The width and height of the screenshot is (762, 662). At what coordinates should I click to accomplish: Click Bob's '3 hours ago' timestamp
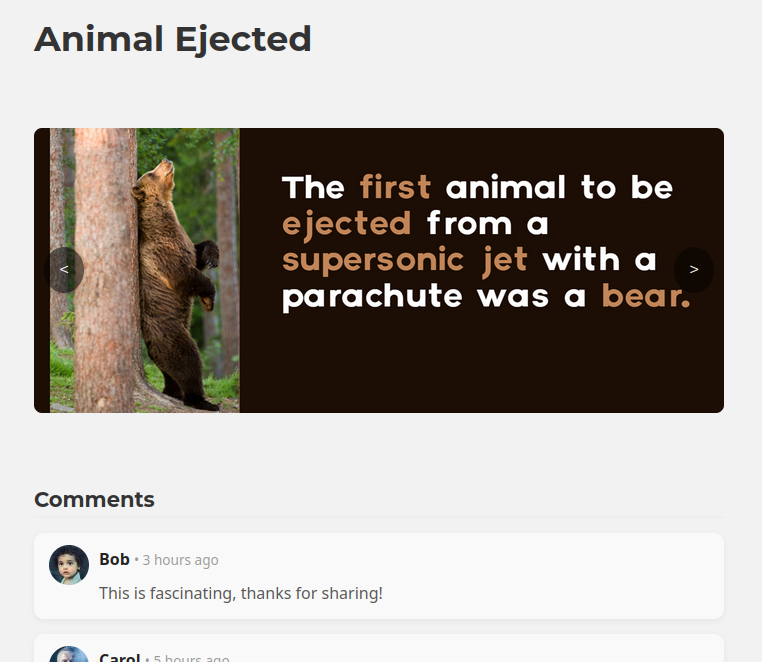pyautogui.click(x=180, y=560)
